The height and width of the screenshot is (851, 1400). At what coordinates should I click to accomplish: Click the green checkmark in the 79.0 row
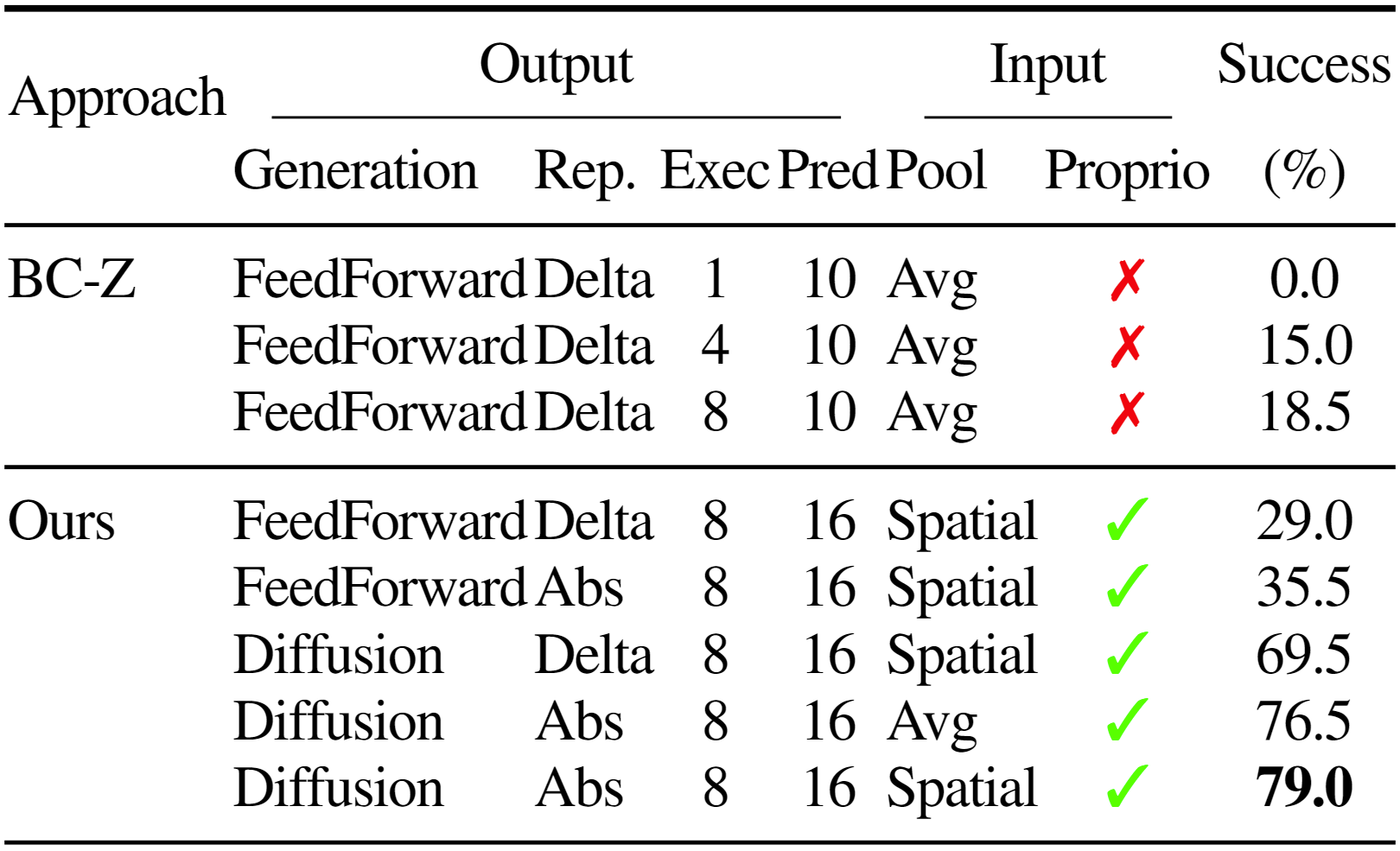tap(1128, 786)
